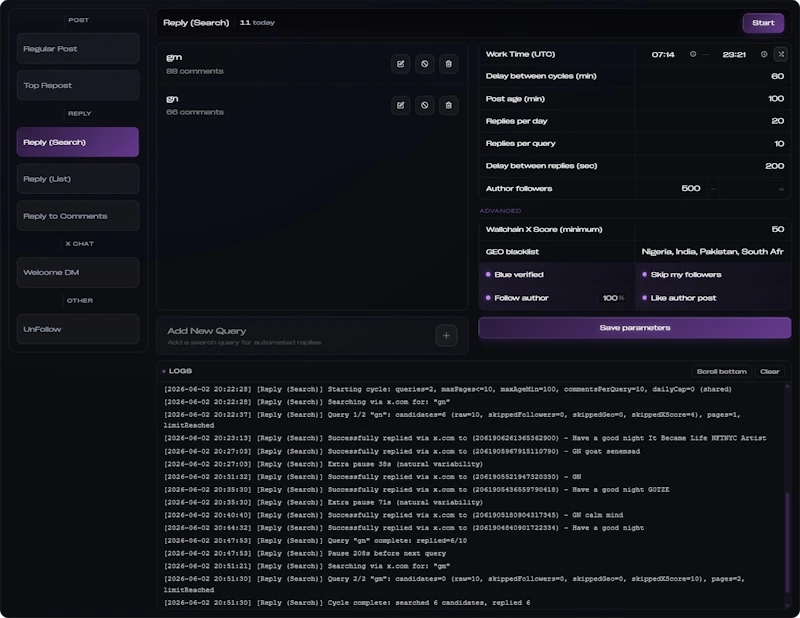Toggle Blue verified option
The height and width of the screenshot is (618, 800).
coord(557,275)
